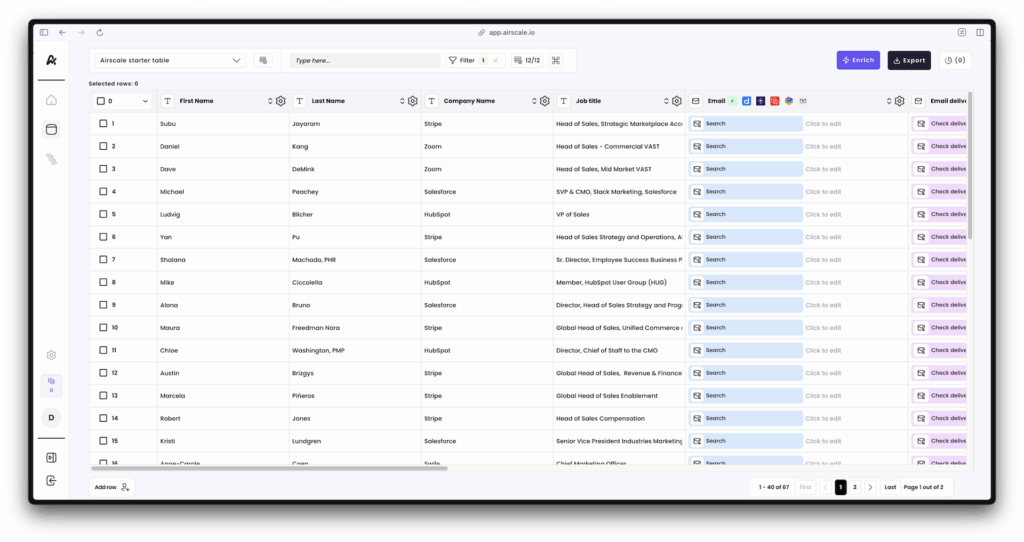
Task: Click the history clock icon button
Action: 955,61
